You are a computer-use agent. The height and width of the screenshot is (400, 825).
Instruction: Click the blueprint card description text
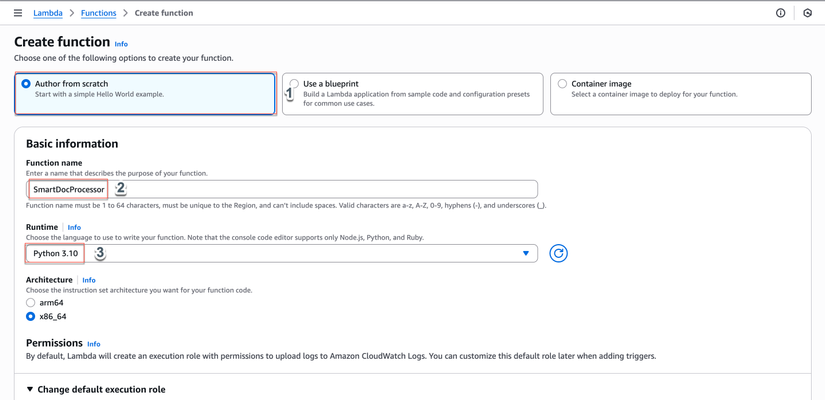pyautogui.click(x=416, y=98)
